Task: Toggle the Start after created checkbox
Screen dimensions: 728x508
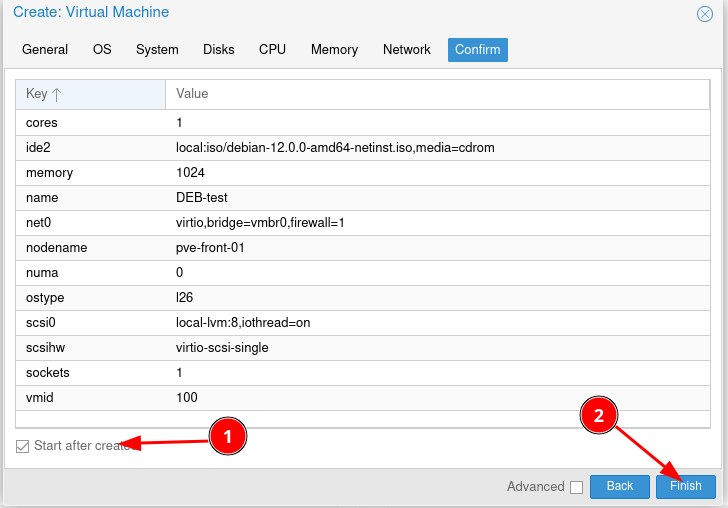Action: (22, 446)
